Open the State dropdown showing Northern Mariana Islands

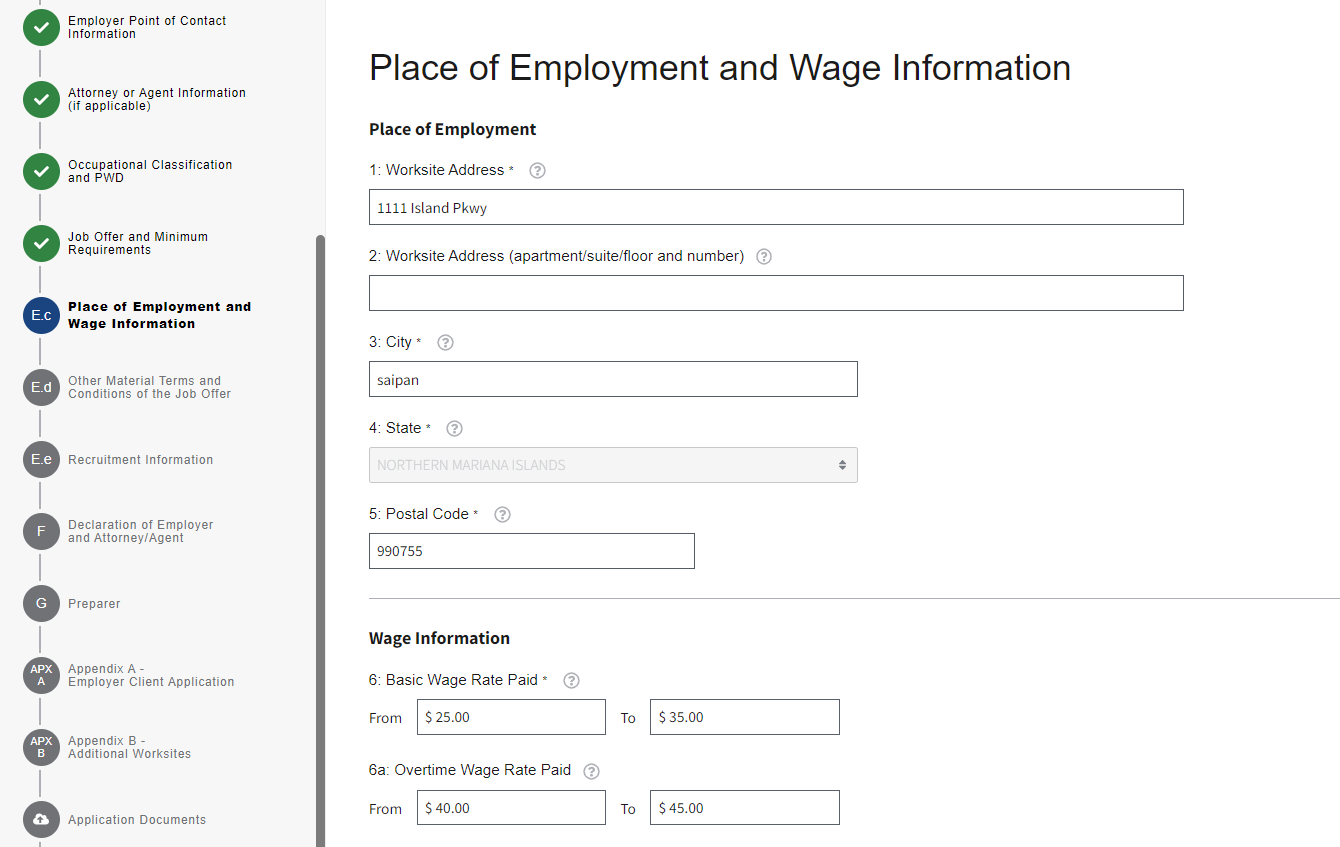click(612, 465)
